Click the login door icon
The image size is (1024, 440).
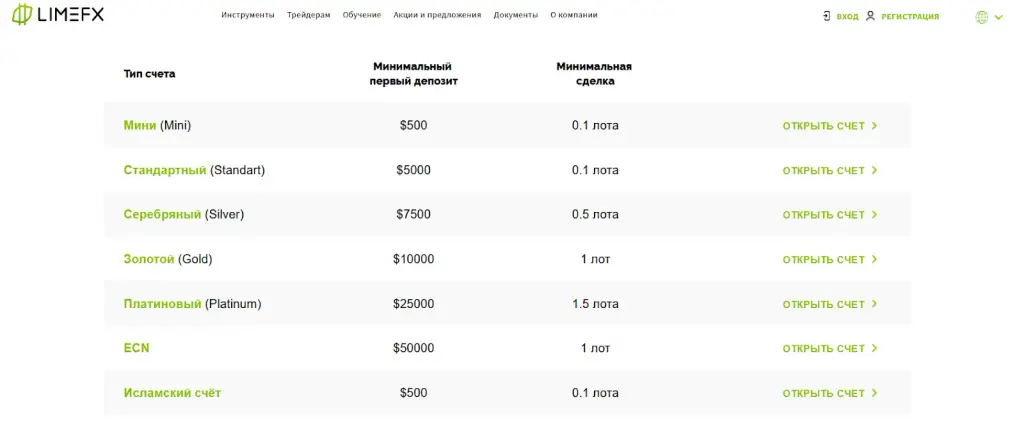(827, 16)
